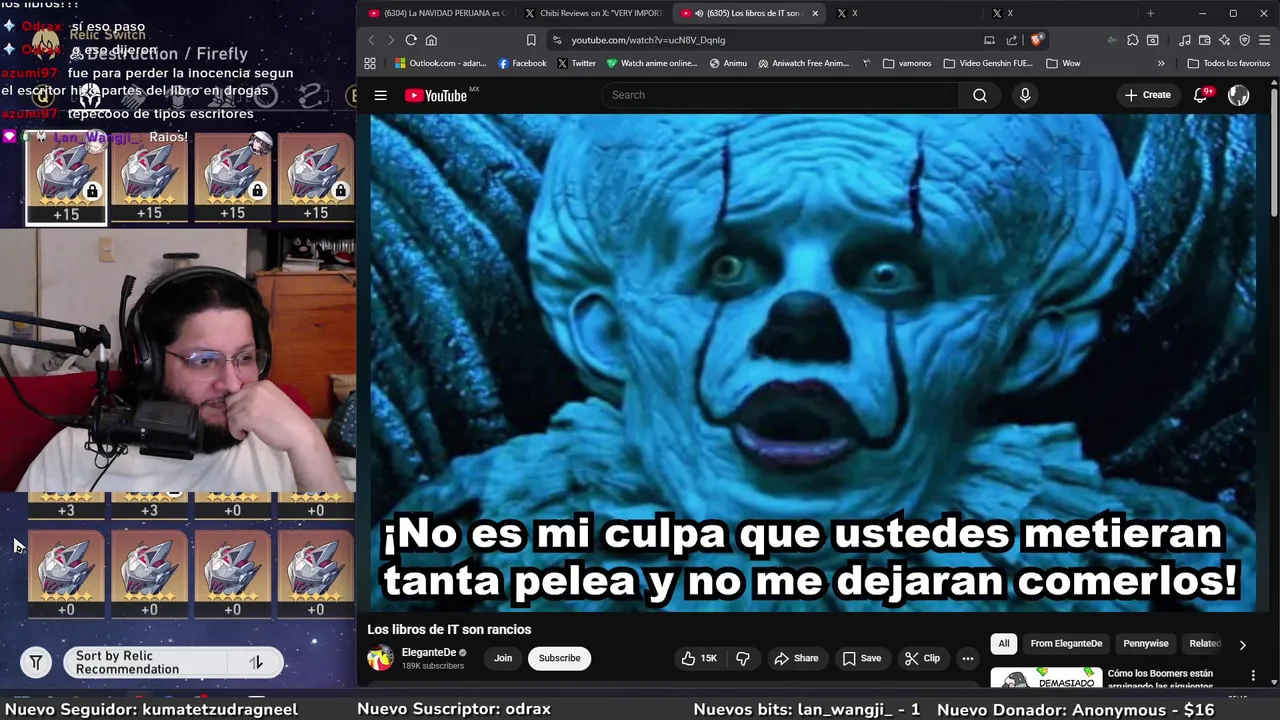
Task: Open Facebook bookmark
Action: point(522,63)
